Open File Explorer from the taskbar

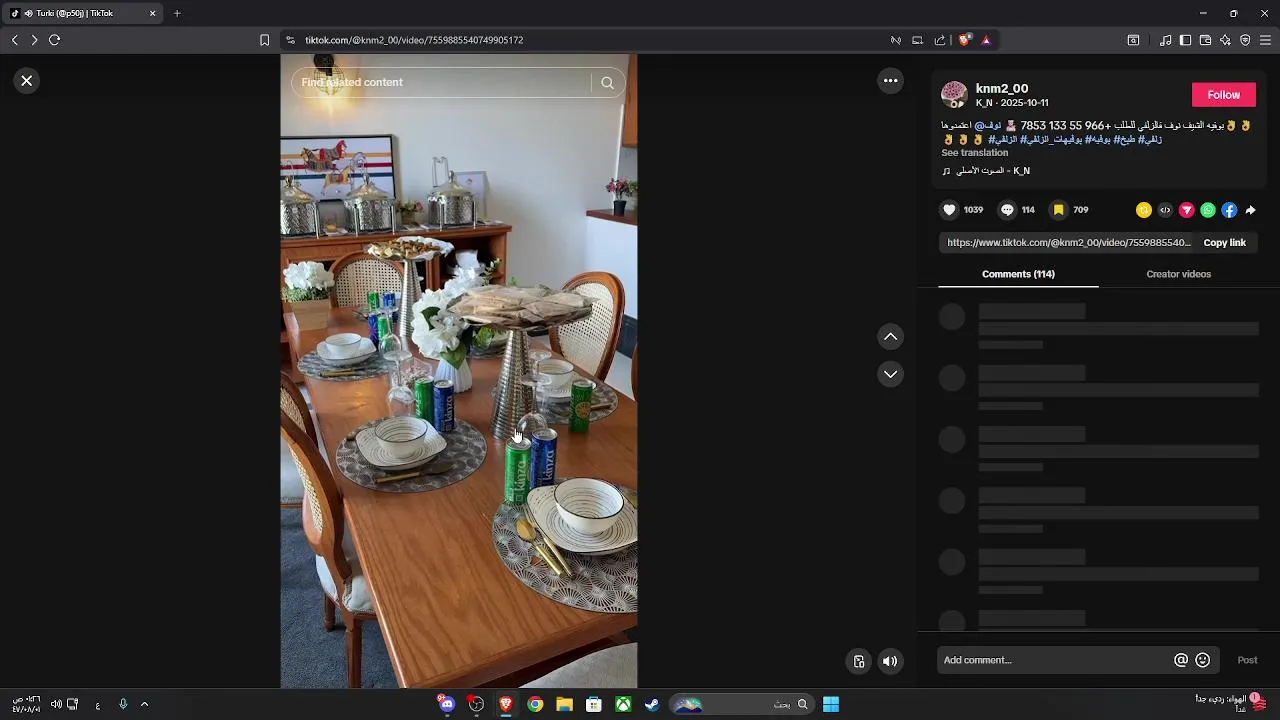pyautogui.click(x=564, y=704)
